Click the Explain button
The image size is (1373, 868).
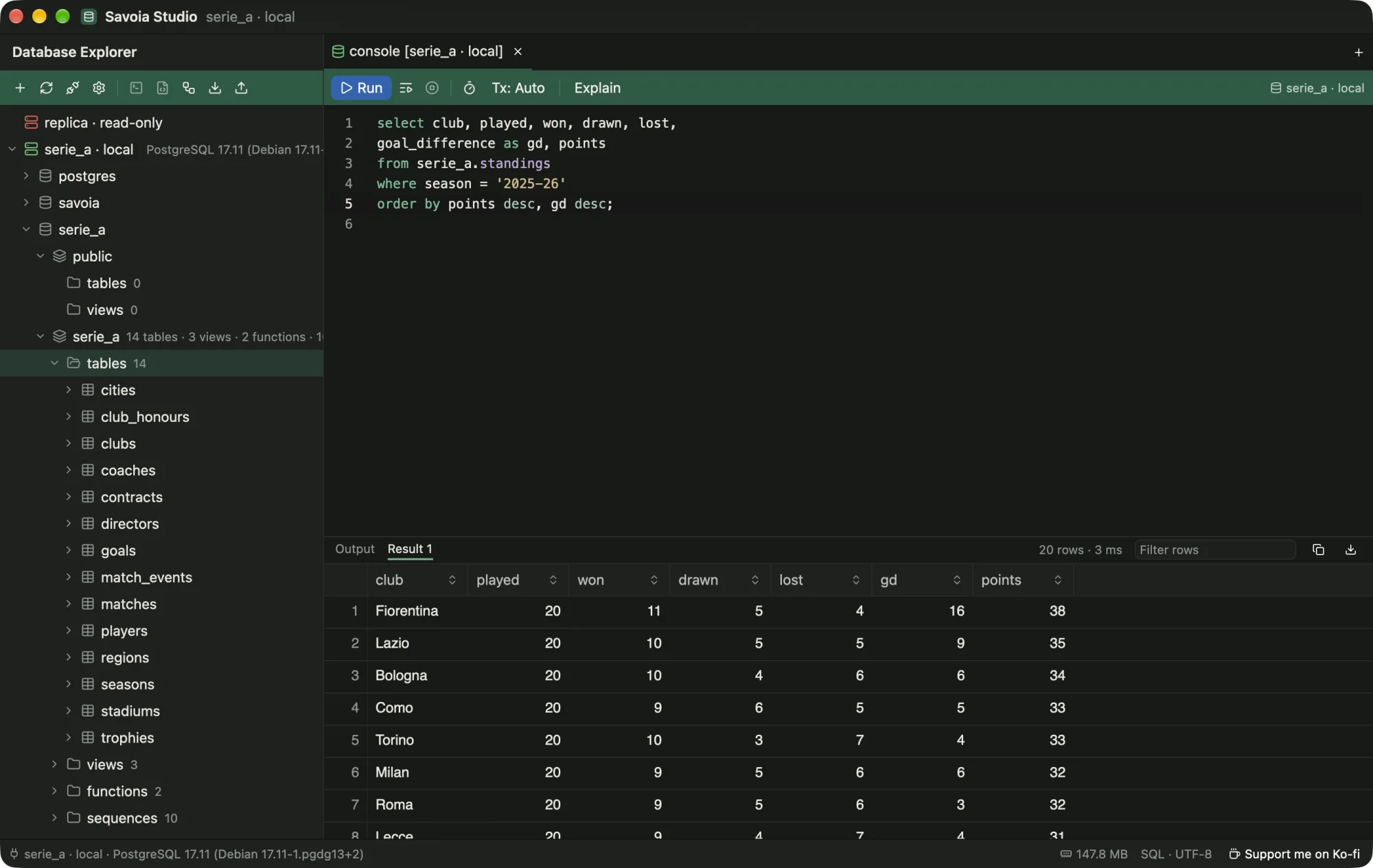click(x=597, y=88)
